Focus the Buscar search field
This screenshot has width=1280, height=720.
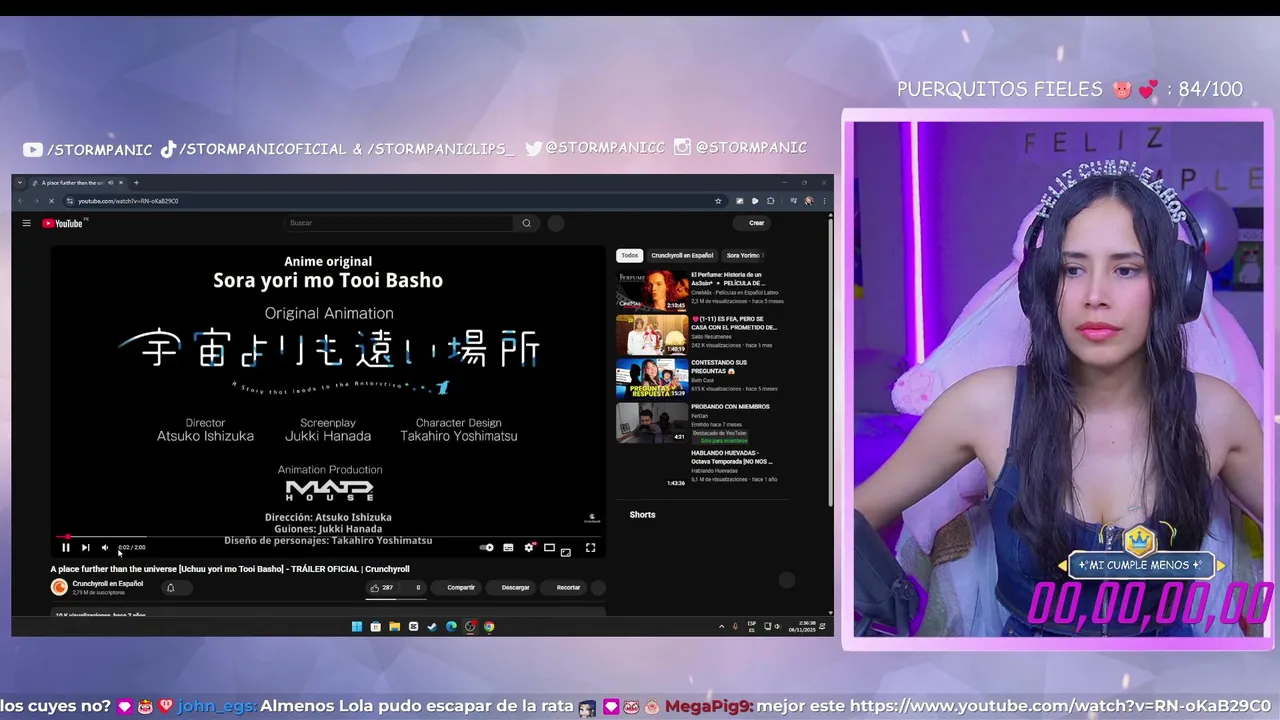point(399,223)
